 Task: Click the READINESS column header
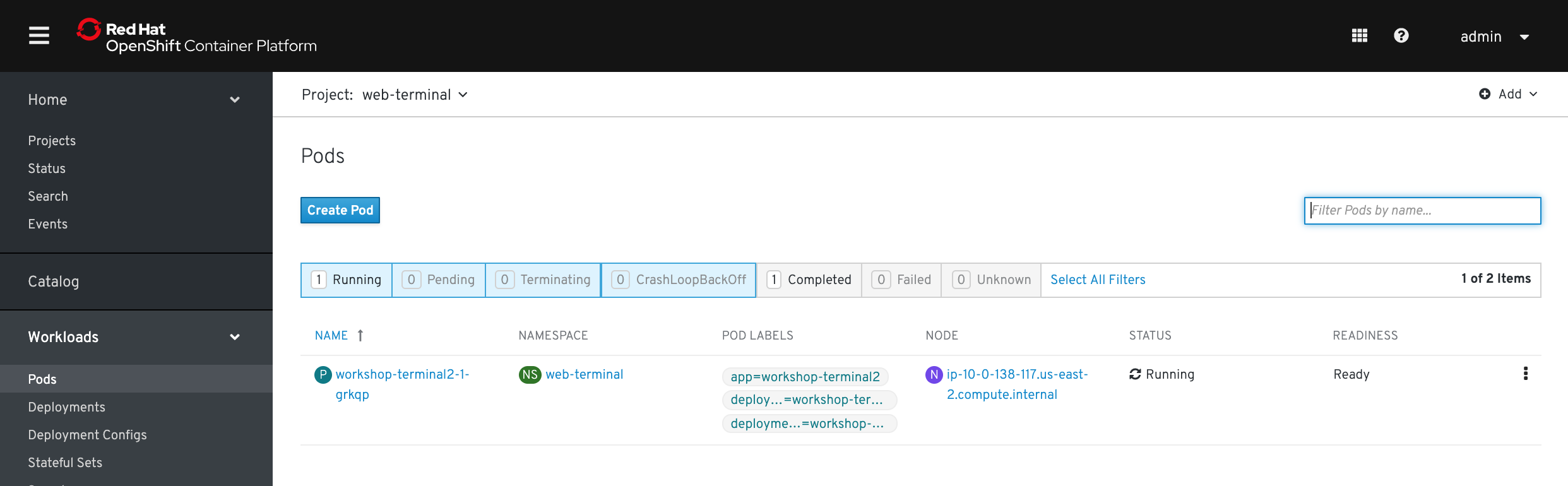1365,336
